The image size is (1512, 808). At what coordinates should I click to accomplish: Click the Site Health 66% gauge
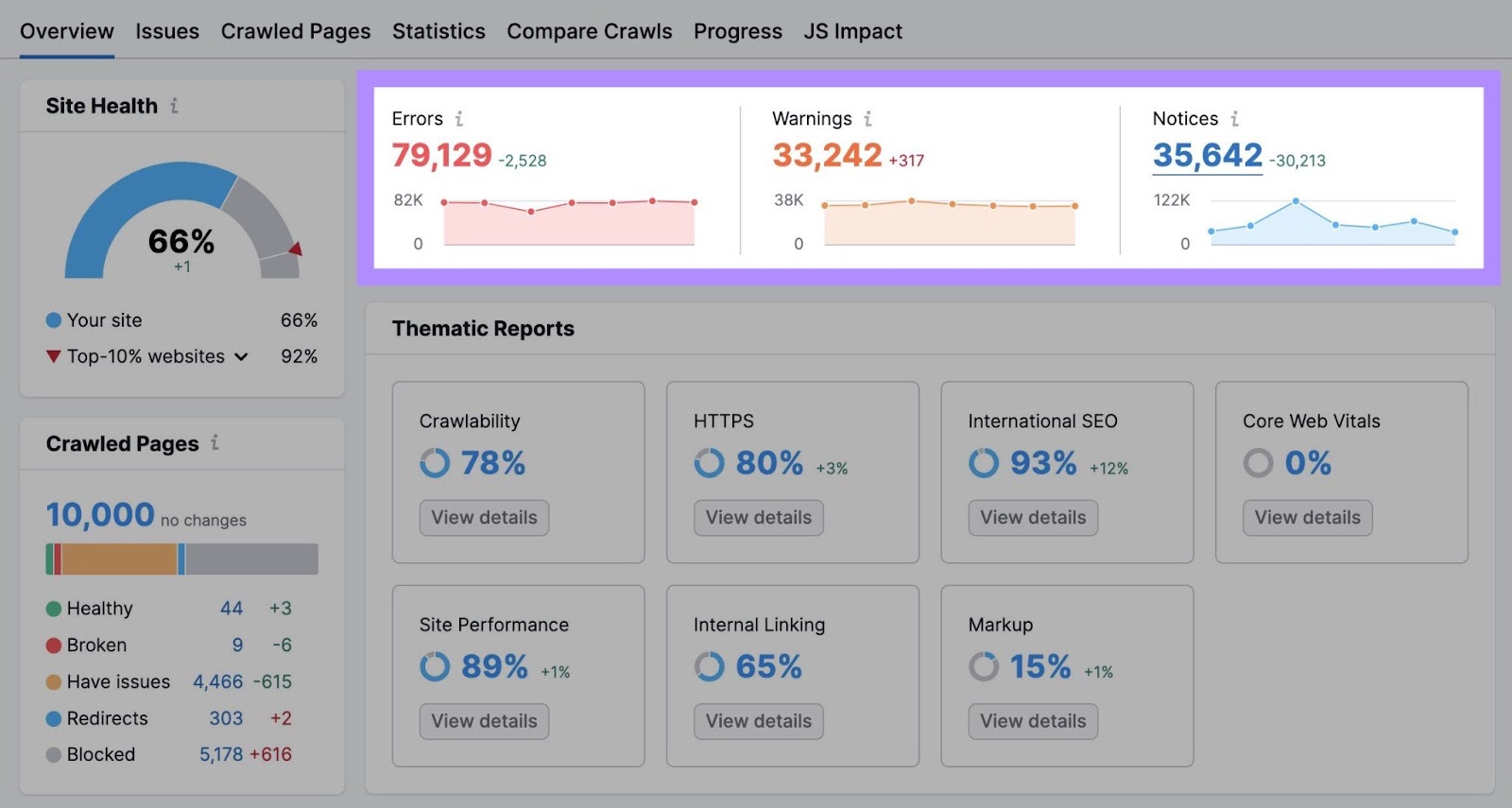click(x=181, y=227)
